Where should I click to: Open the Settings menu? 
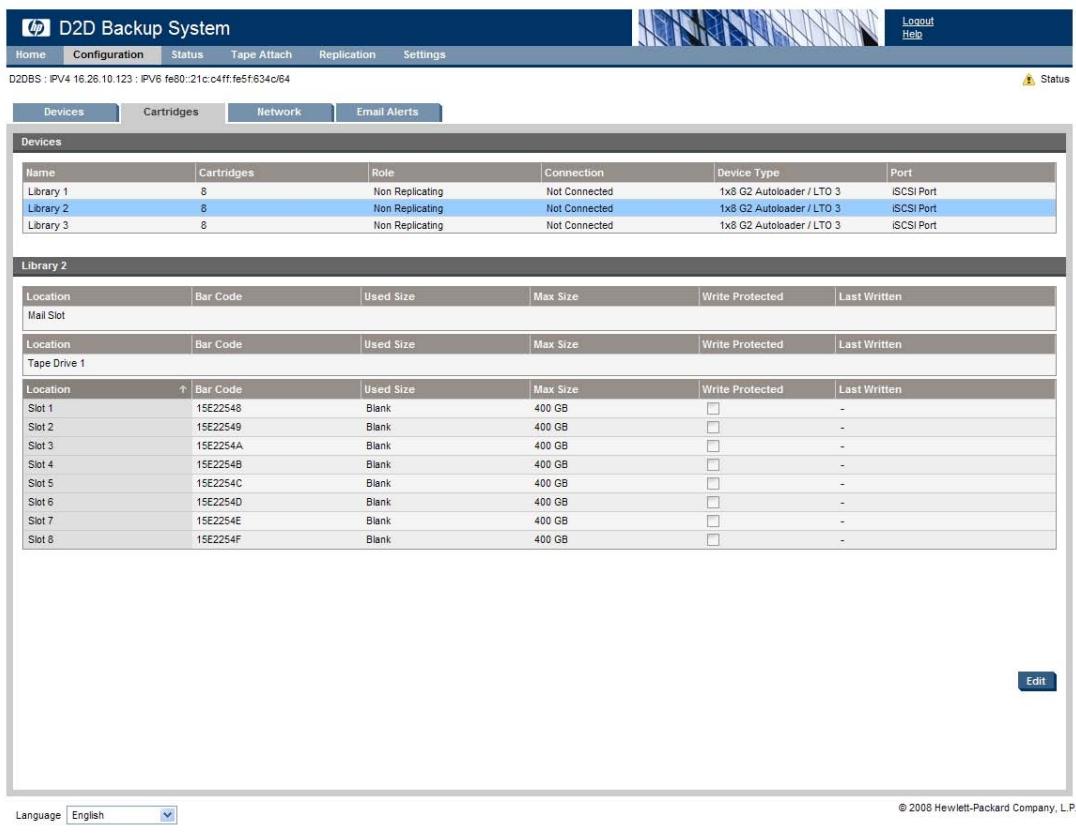tap(424, 55)
